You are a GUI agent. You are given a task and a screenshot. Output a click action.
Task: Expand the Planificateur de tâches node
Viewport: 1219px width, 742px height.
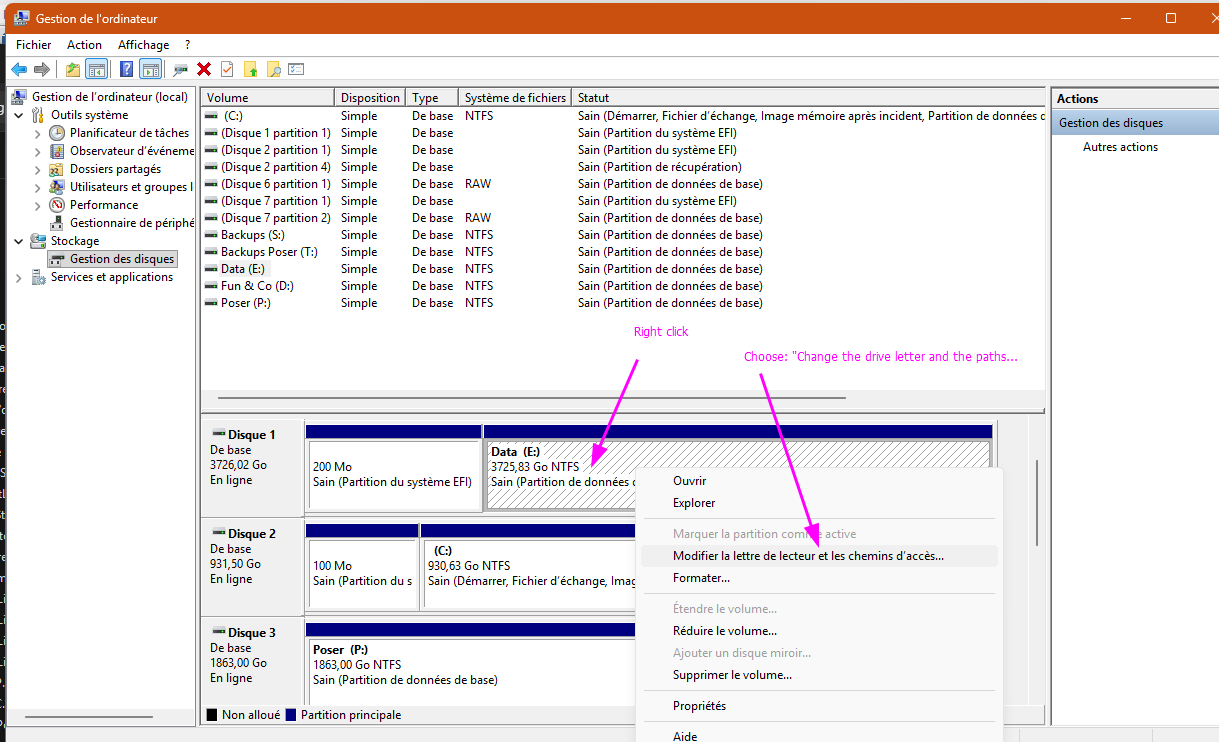[38, 133]
